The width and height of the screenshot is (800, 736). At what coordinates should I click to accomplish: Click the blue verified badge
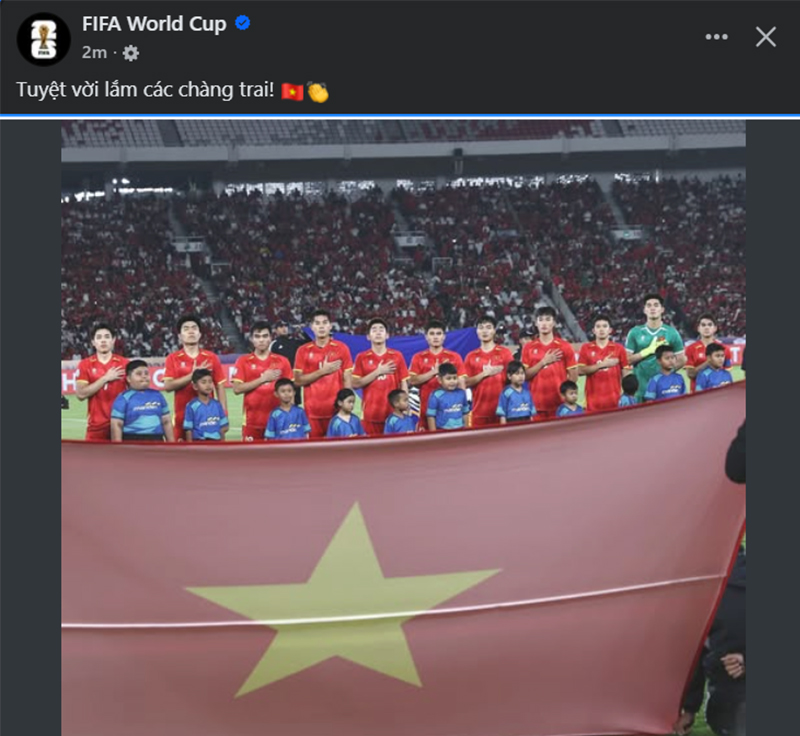(x=242, y=23)
